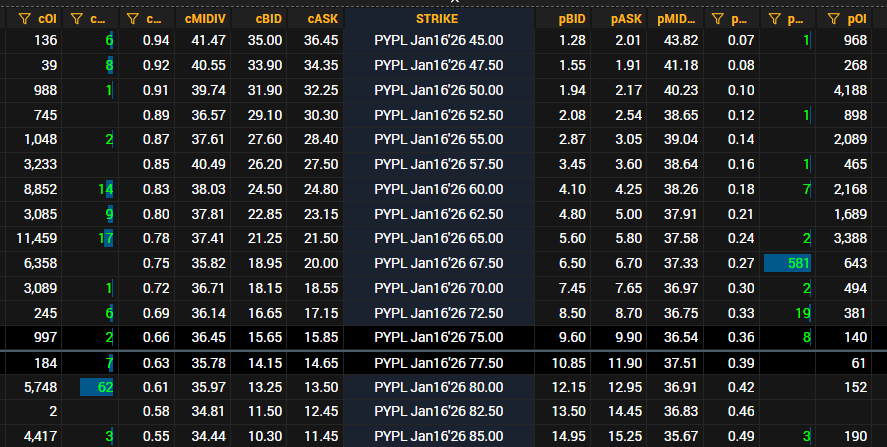The image size is (887, 447).
Task: Select the PYPL Jan16'26 62.50 strike
Action: click(438, 214)
